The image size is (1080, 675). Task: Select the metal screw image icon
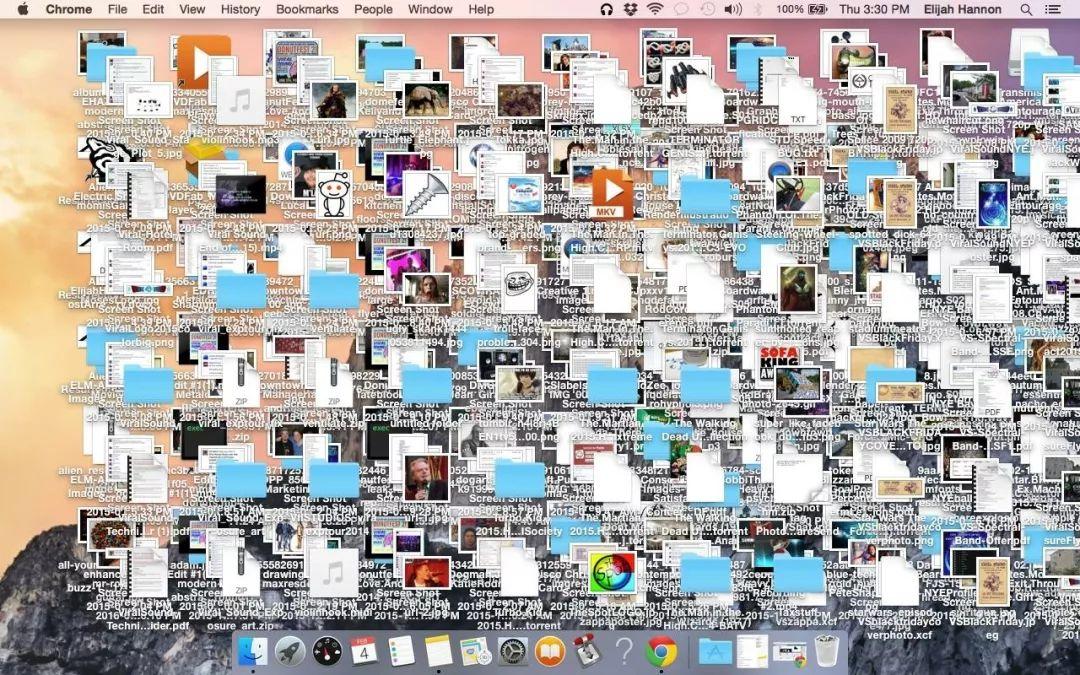426,195
